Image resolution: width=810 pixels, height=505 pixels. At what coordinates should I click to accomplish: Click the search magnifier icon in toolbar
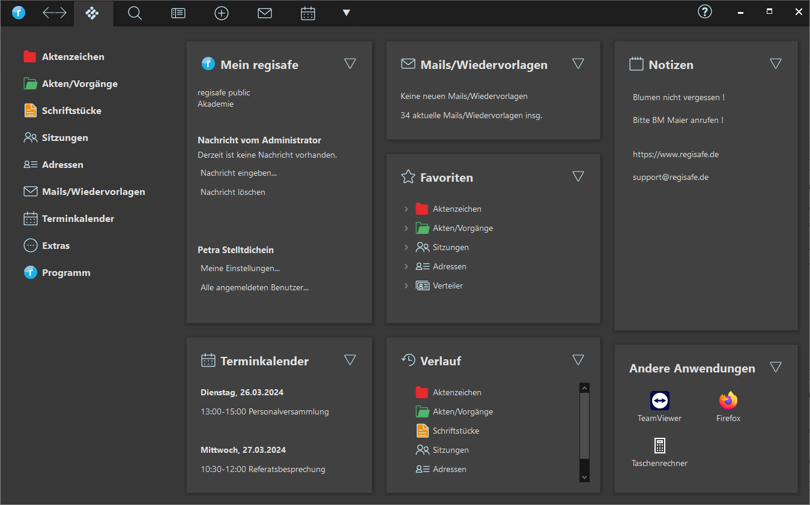(x=135, y=13)
